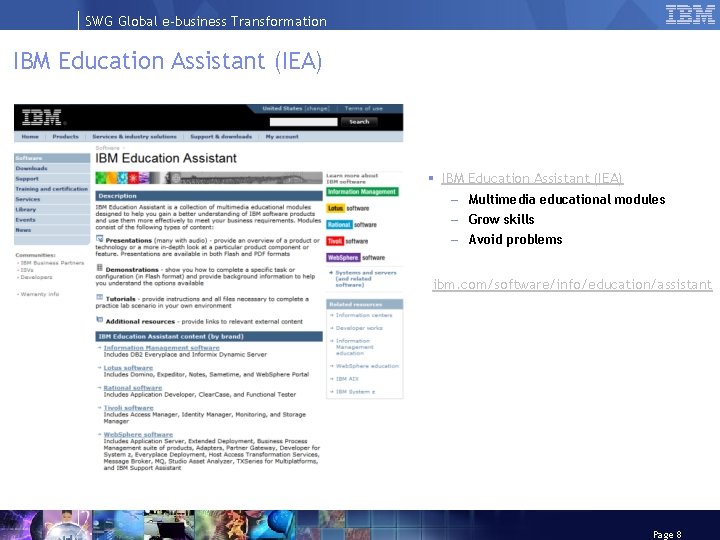
Task: Click the colorful banner image under the title
Action: pos(209,178)
